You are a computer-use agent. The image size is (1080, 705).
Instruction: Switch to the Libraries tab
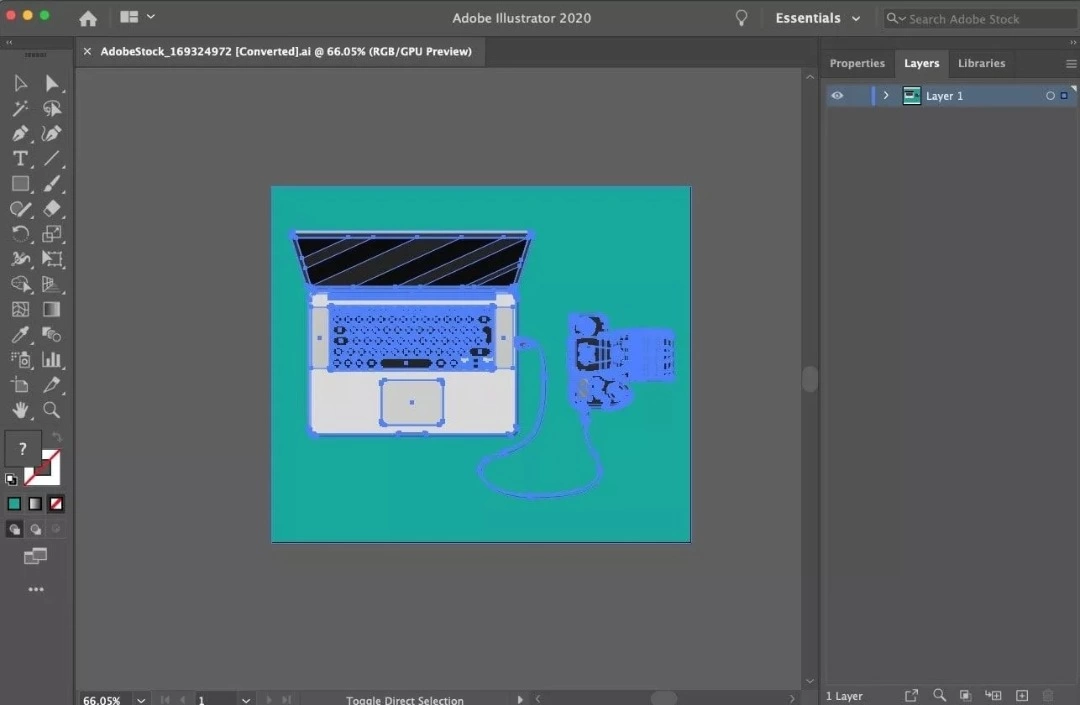pos(981,63)
